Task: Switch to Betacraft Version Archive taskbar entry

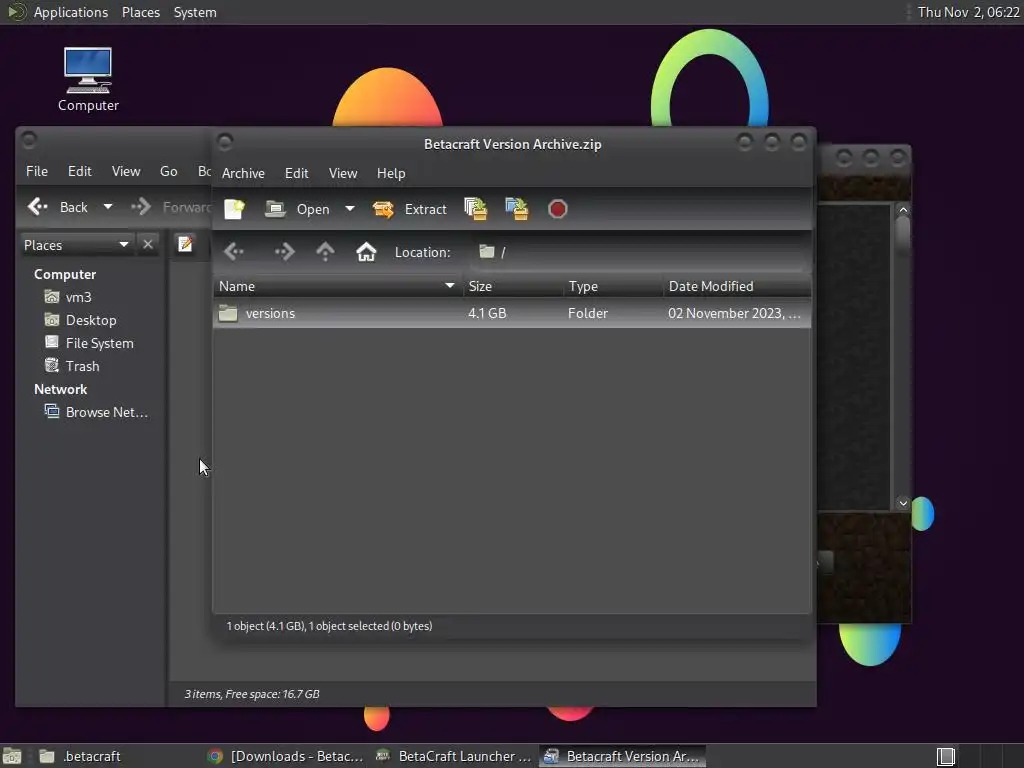Action: (x=623, y=756)
